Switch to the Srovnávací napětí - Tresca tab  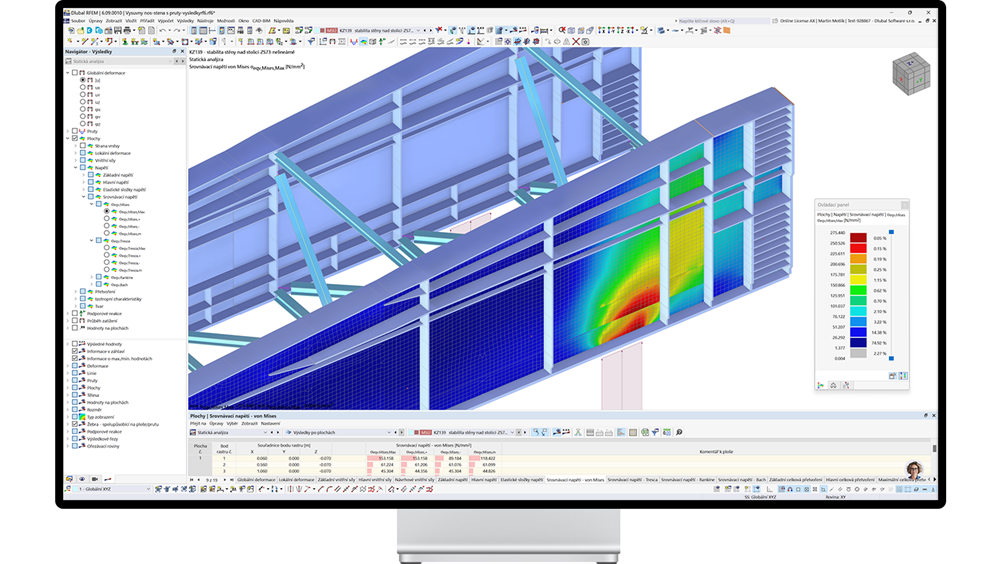[x=633, y=480]
